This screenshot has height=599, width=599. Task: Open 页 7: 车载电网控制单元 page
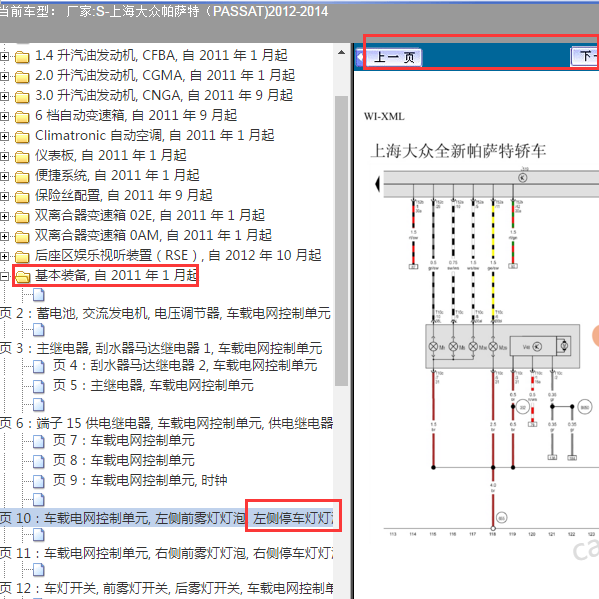pos(124,441)
